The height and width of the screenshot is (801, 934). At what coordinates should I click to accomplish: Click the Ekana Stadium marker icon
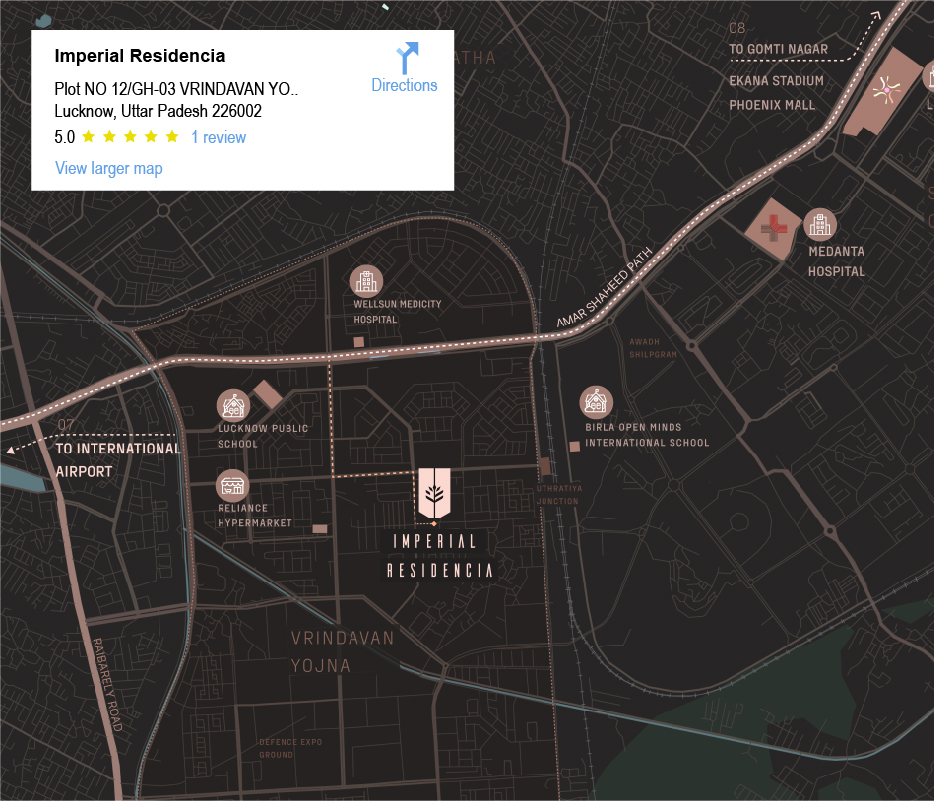(884, 90)
